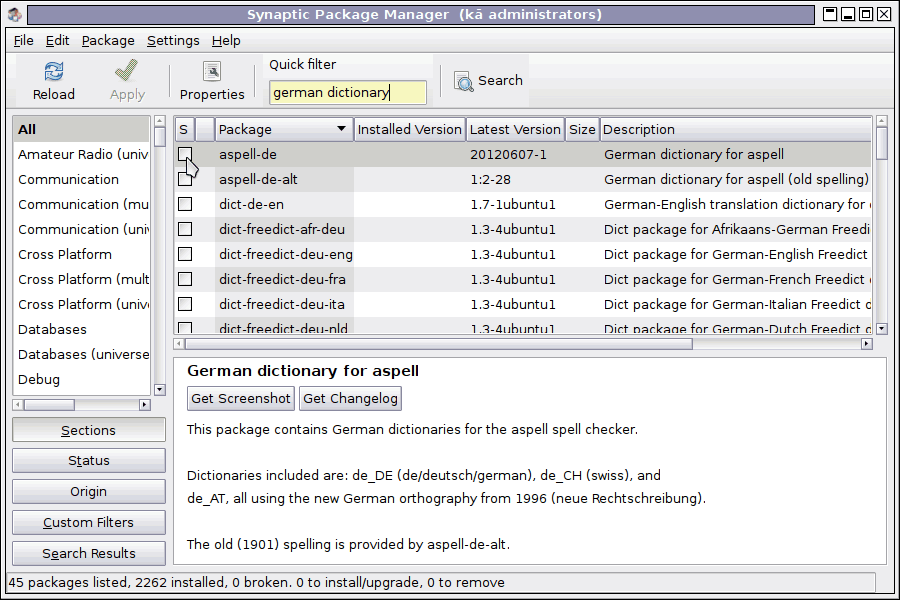The image size is (900, 600).
Task: Select Amateur Radio section
Action: coord(82,154)
